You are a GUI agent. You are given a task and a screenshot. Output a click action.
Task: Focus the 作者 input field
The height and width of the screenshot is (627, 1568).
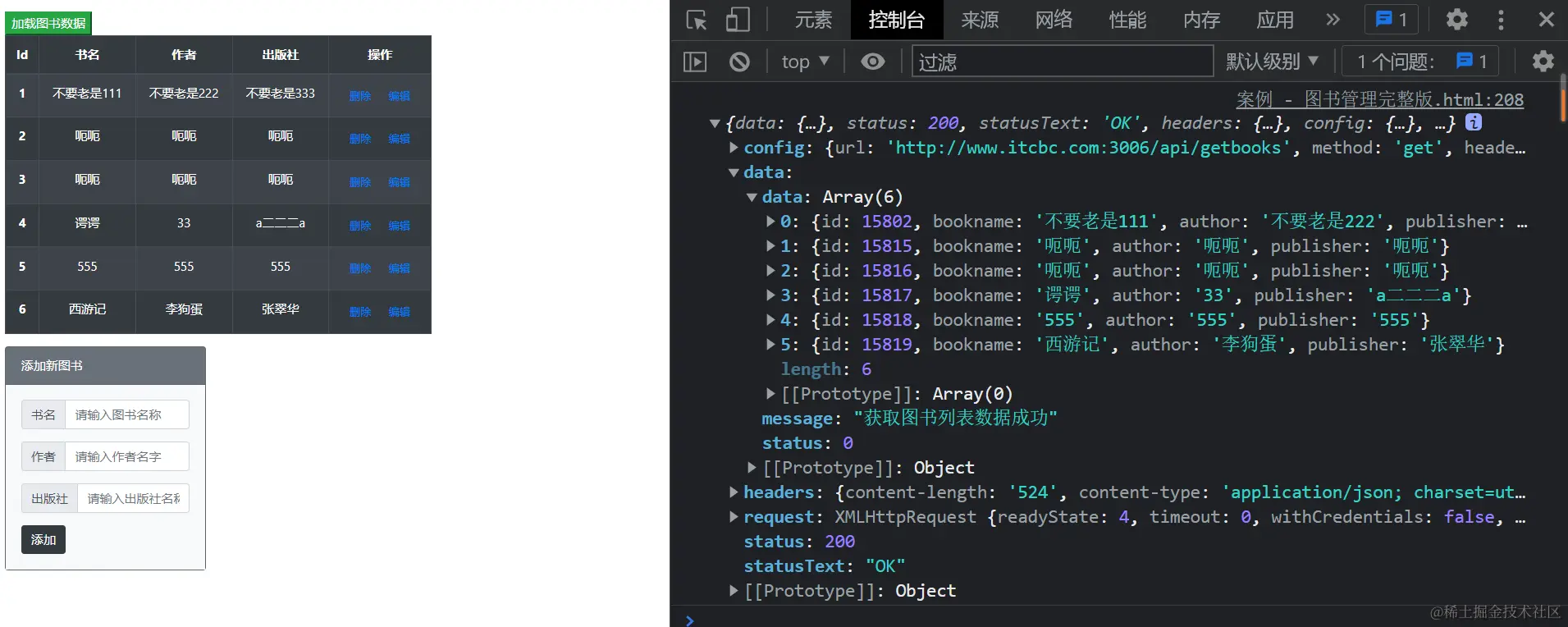127,456
